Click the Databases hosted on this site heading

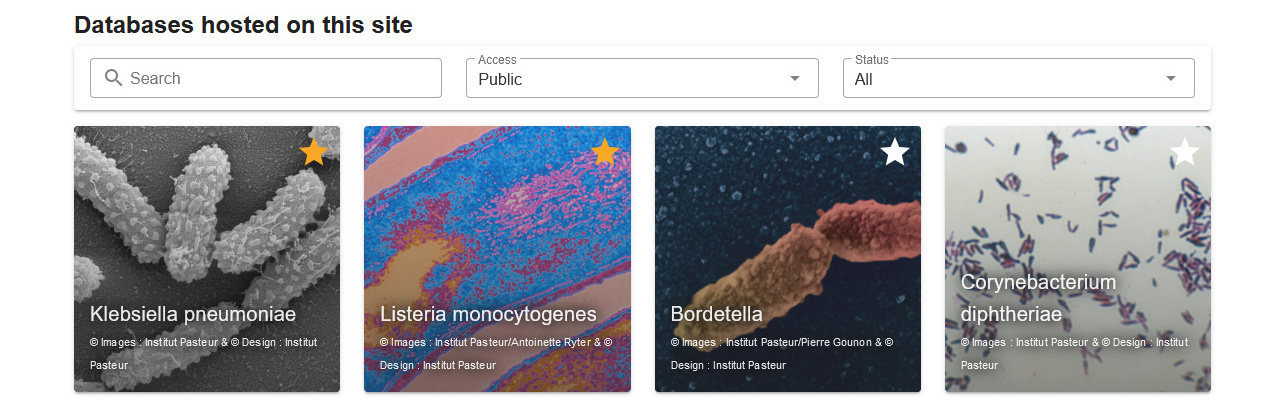click(x=243, y=25)
